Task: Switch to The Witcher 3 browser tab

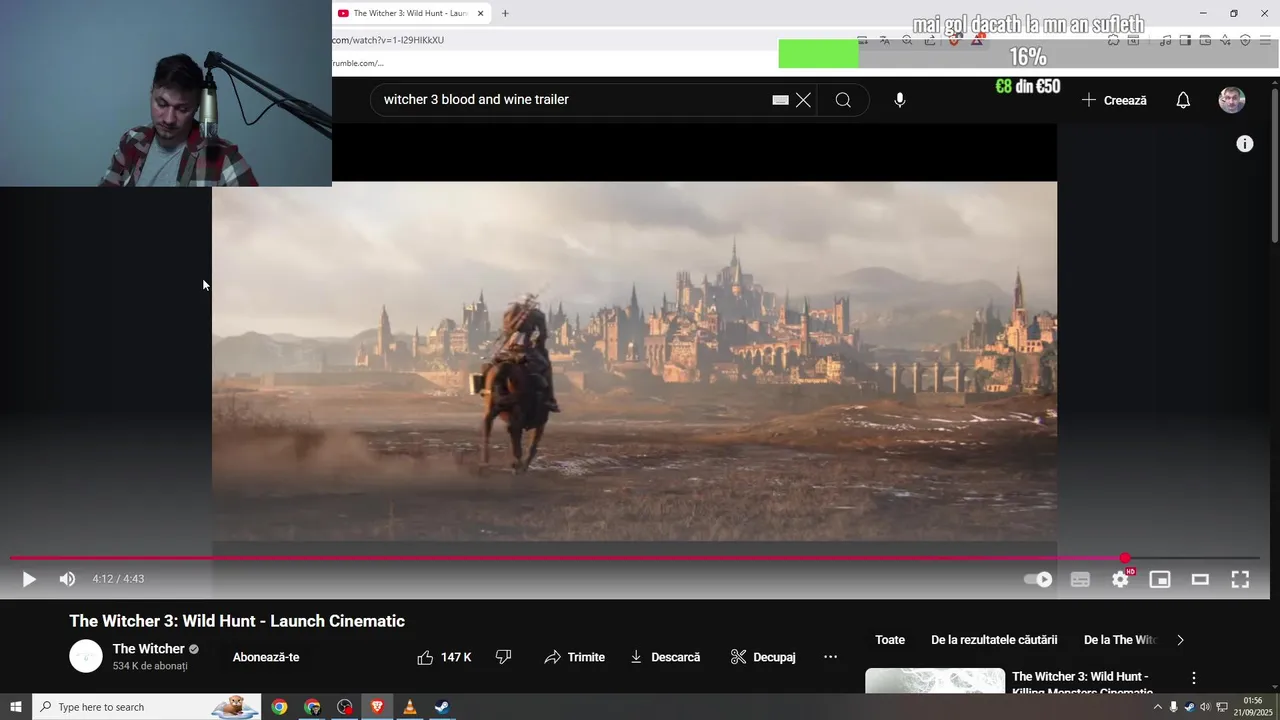Action: tap(410, 13)
